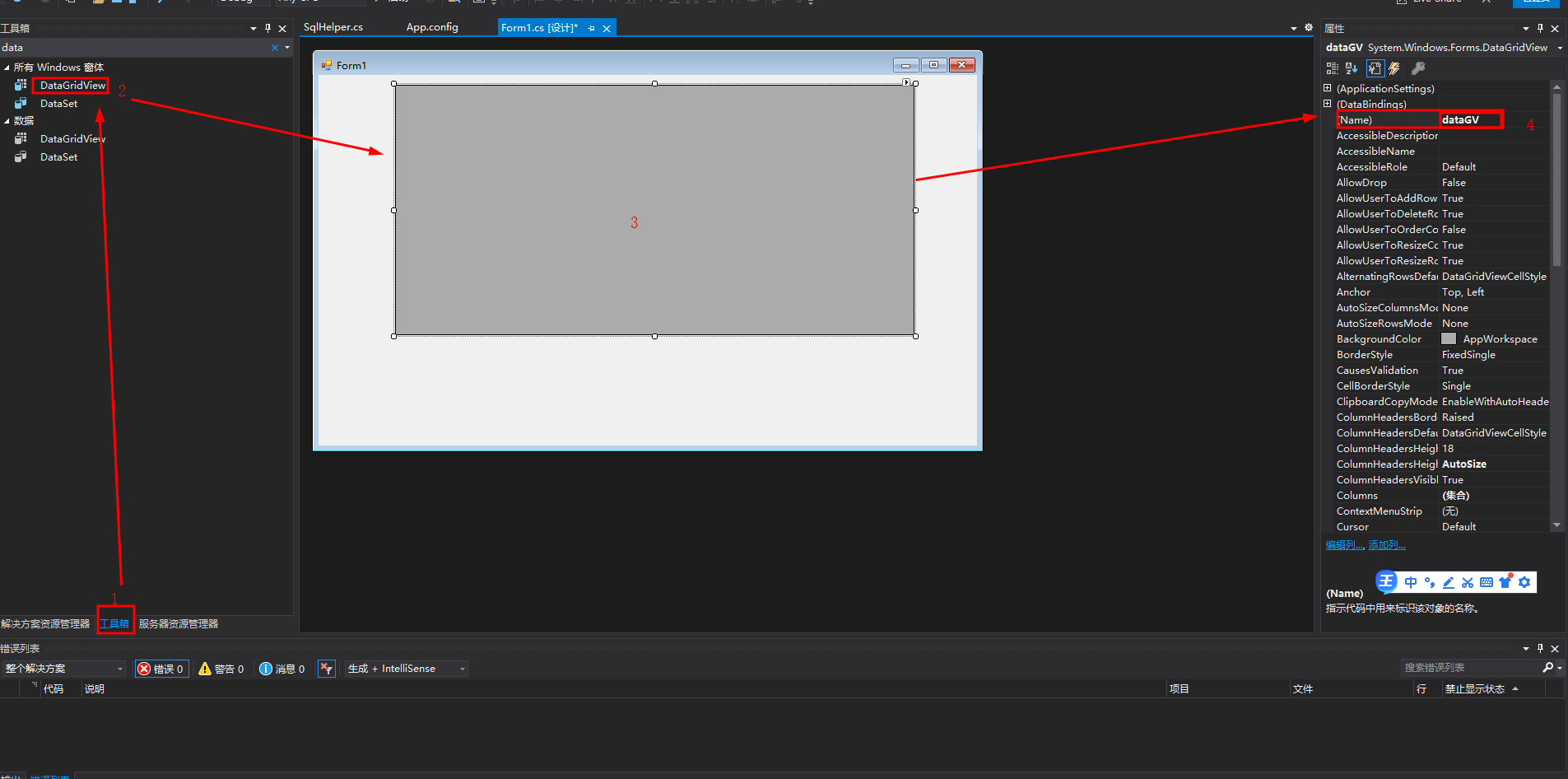Image resolution: width=1568 pixels, height=779 pixels.
Task: Click the 编辑列... link
Action: click(x=1345, y=545)
